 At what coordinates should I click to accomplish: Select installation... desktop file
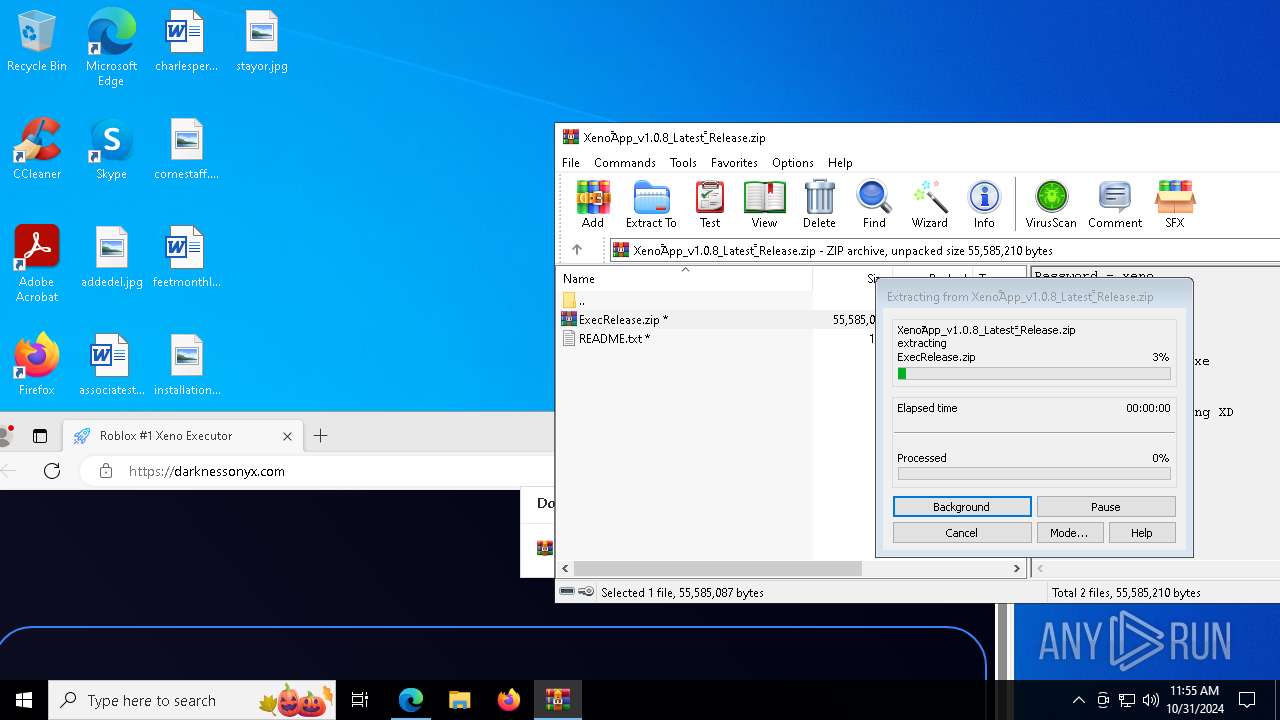tap(187, 365)
